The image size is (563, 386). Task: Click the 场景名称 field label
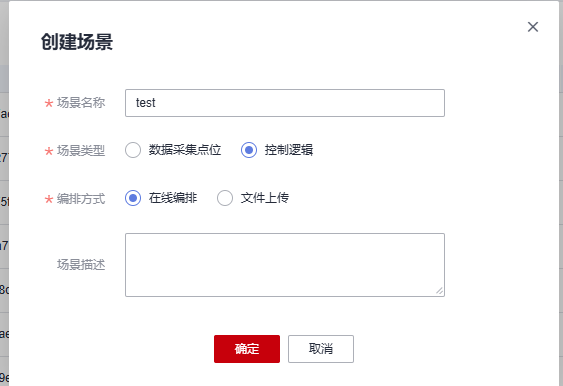click(x=81, y=103)
